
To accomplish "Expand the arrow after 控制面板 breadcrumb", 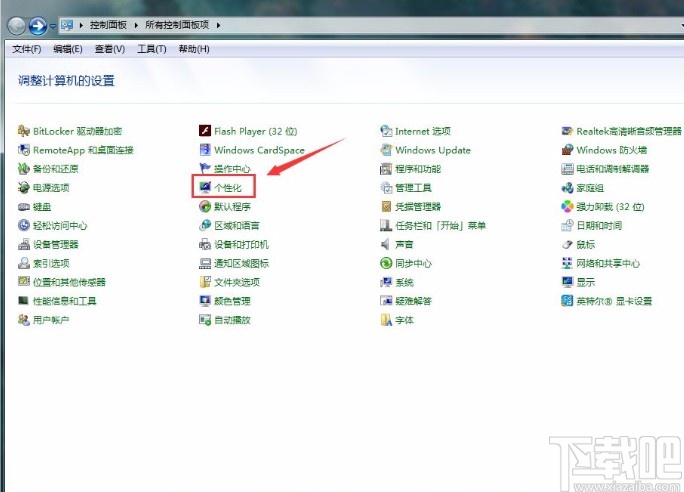I will (x=136, y=25).
